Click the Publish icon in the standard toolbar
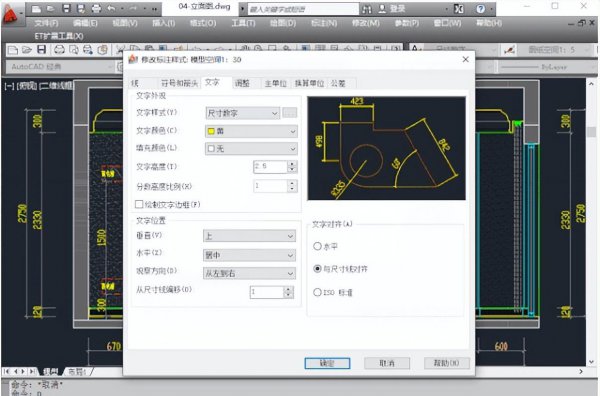600x396 pixels. coord(88,49)
